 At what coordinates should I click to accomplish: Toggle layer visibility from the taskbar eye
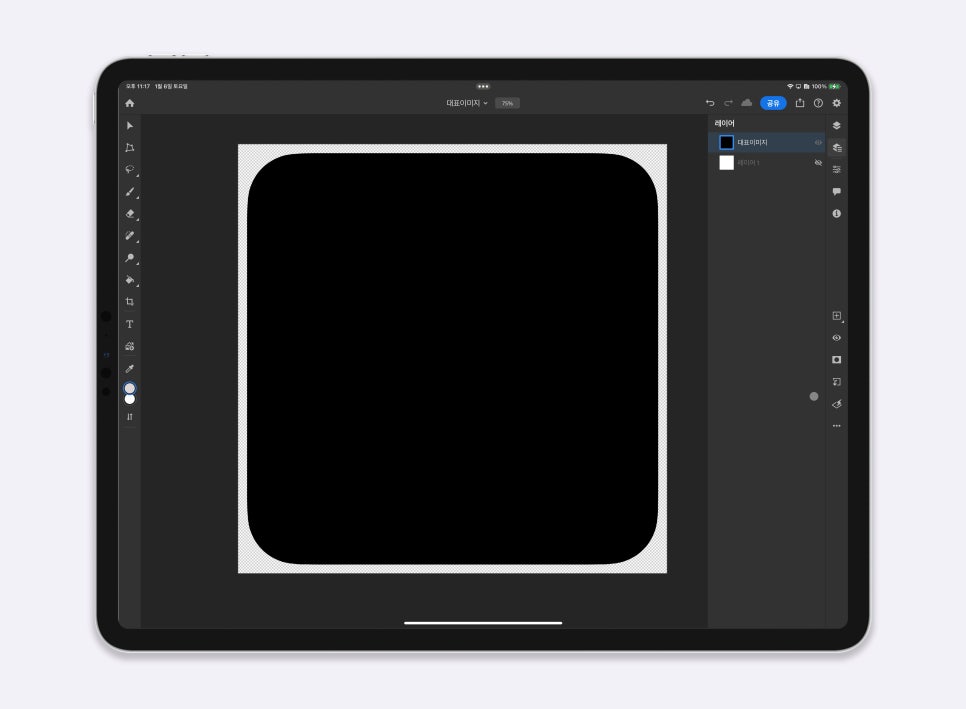(837, 338)
